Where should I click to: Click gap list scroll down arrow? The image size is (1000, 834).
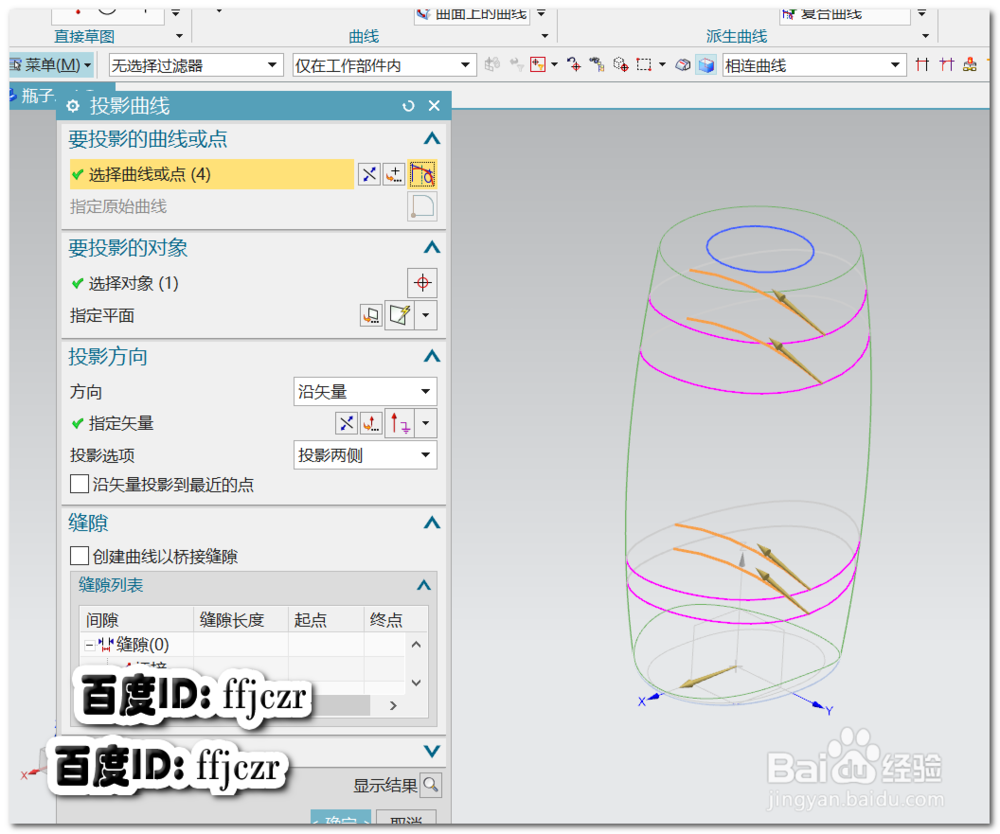point(416,683)
